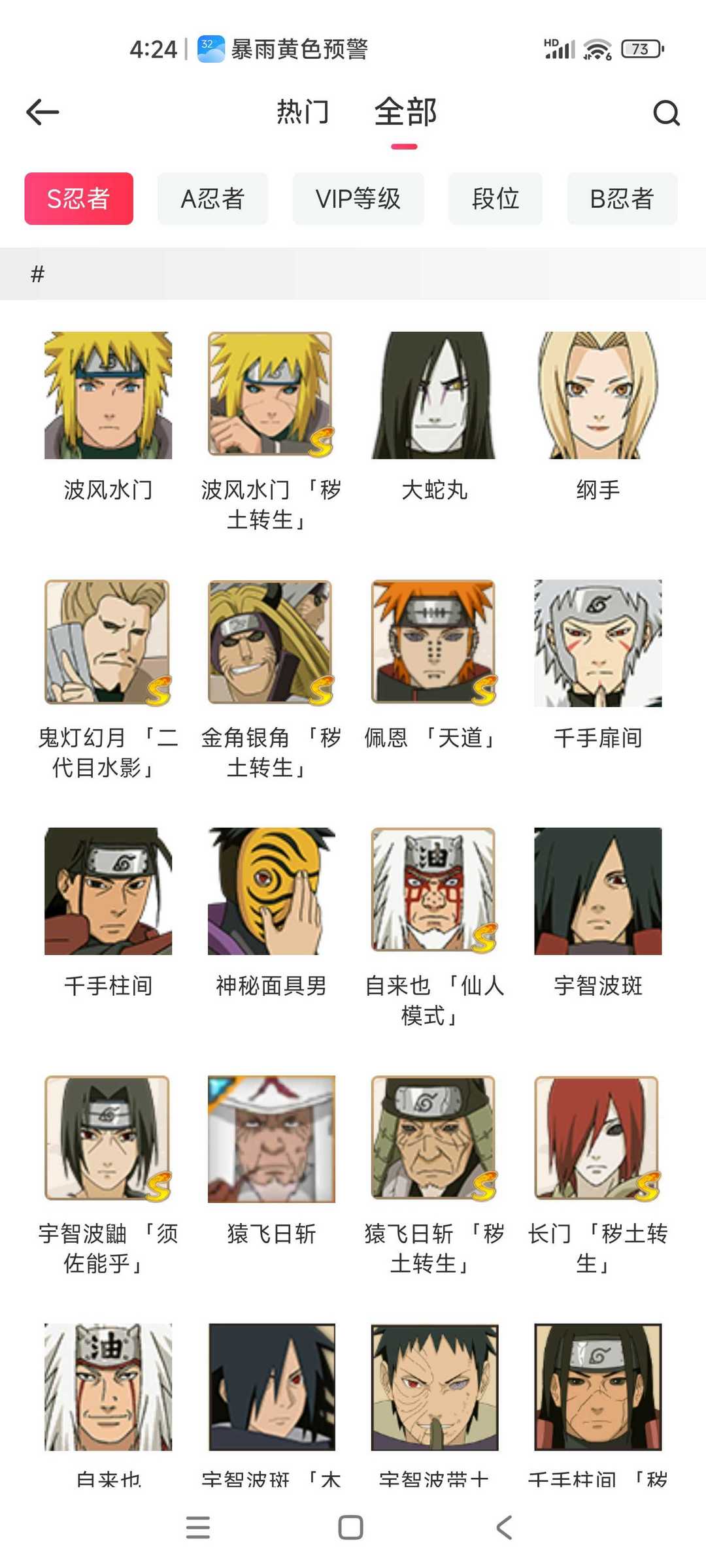
Task: Pick 佩恩「天道」 avatar
Action: tap(434, 643)
